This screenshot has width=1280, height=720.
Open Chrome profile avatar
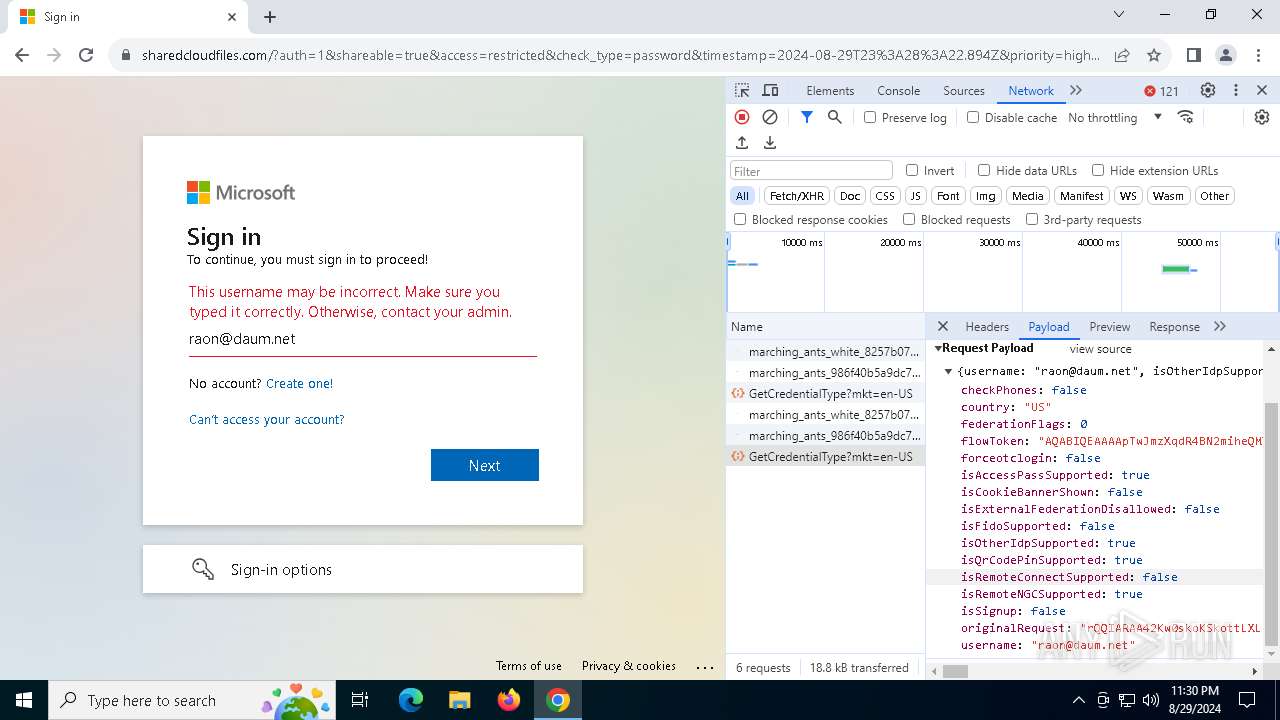pos(1226,56)
